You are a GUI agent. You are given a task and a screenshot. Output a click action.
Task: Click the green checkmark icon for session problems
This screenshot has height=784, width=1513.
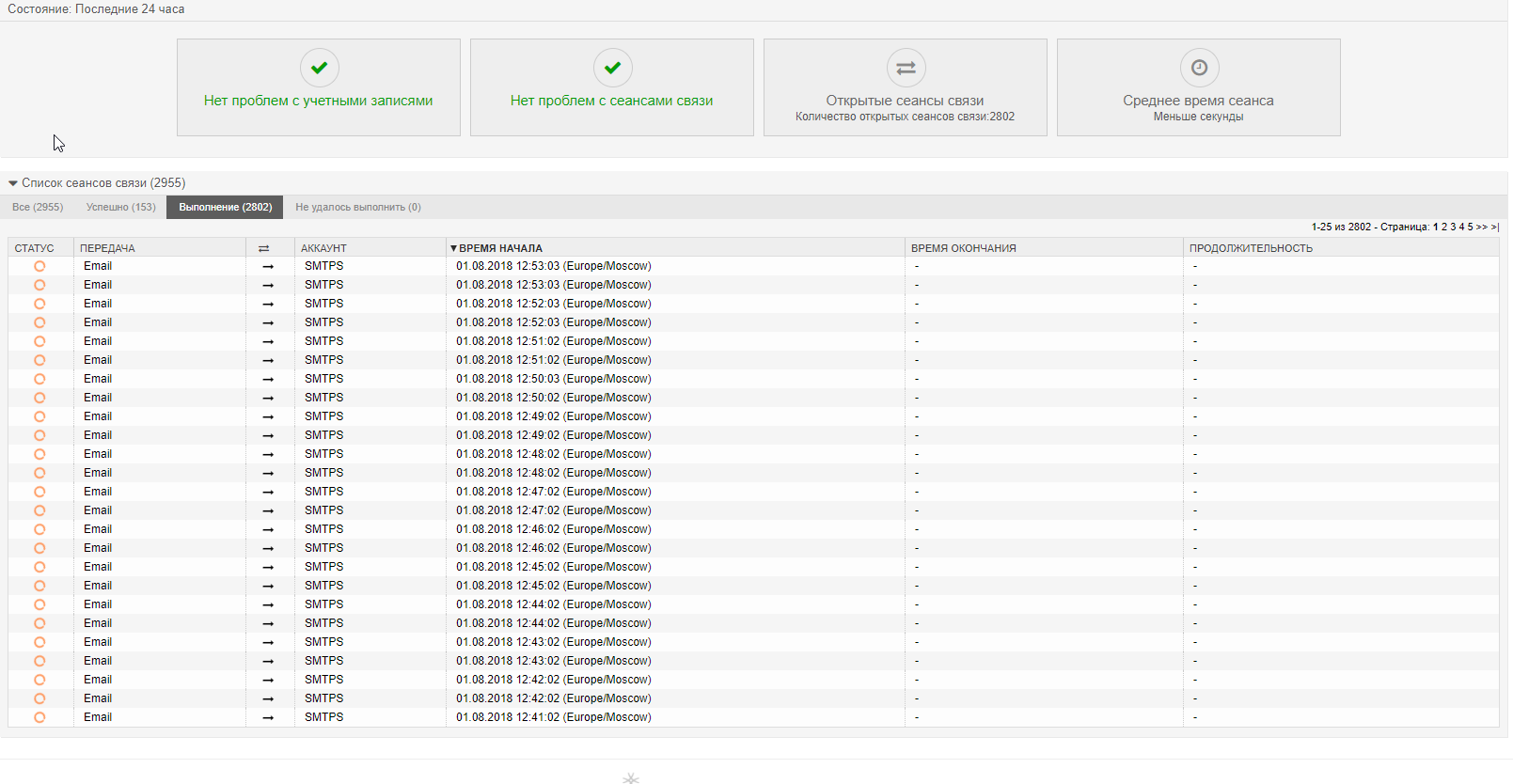point(612,68)
